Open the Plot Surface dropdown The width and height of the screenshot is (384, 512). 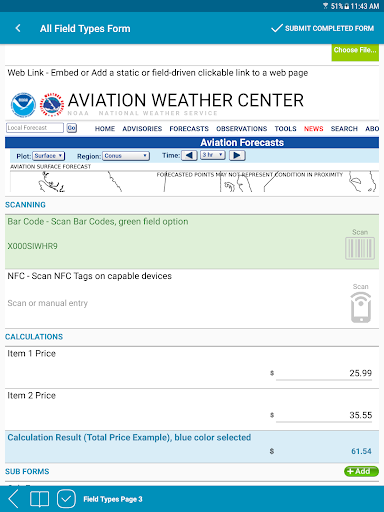[x=49, y=156]
